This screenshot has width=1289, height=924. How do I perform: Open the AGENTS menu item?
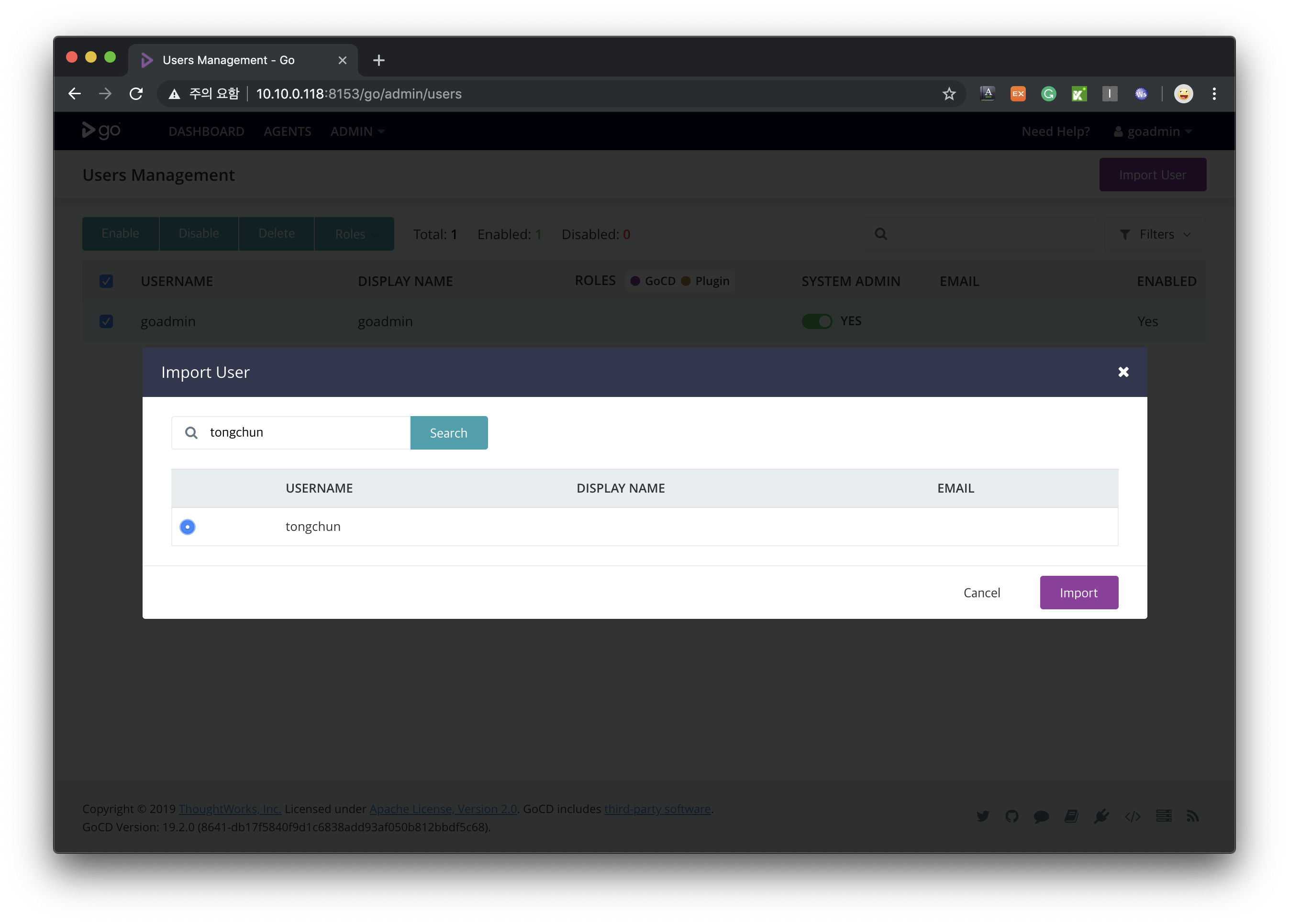tap(287, 131)
